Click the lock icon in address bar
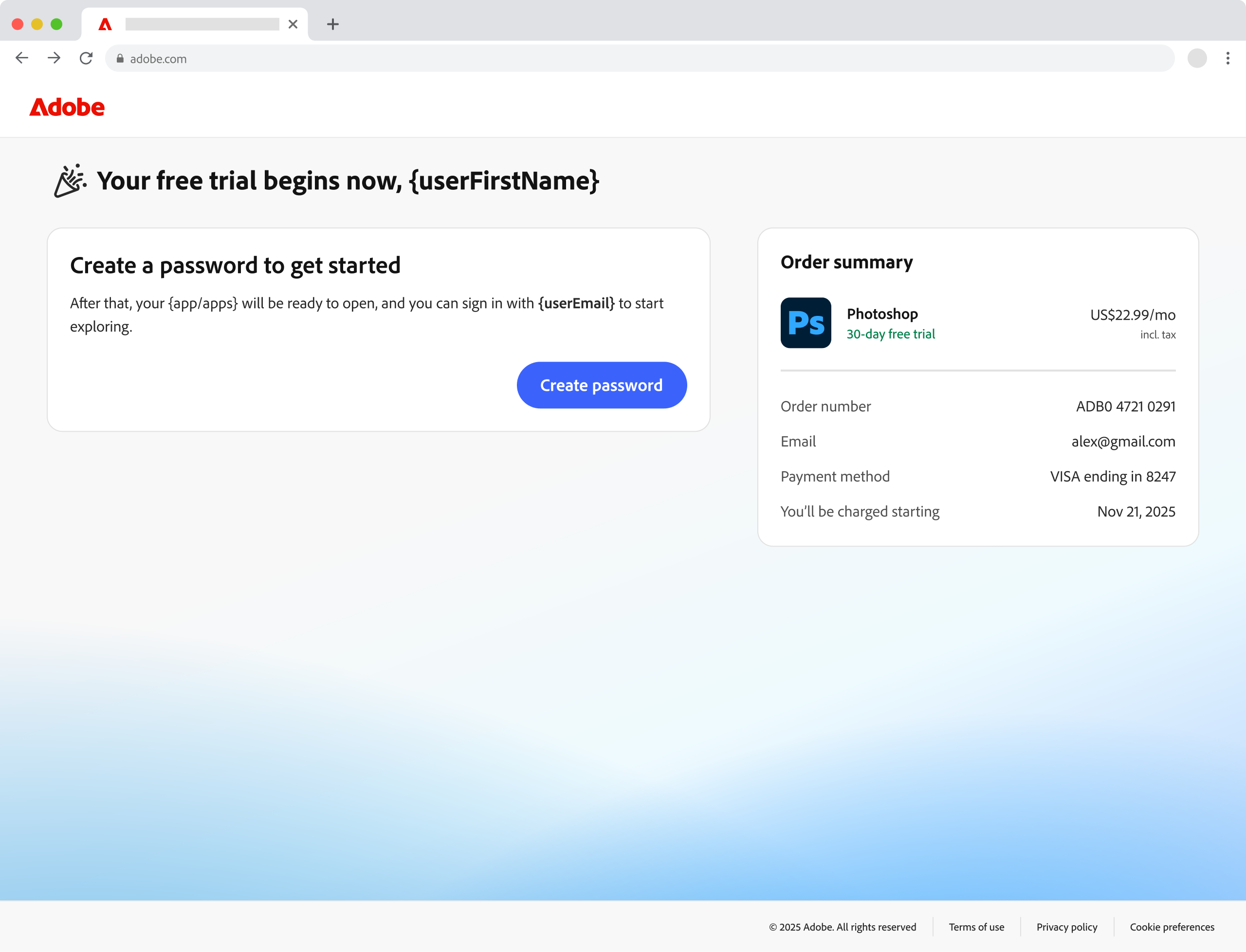 [120, 58]
